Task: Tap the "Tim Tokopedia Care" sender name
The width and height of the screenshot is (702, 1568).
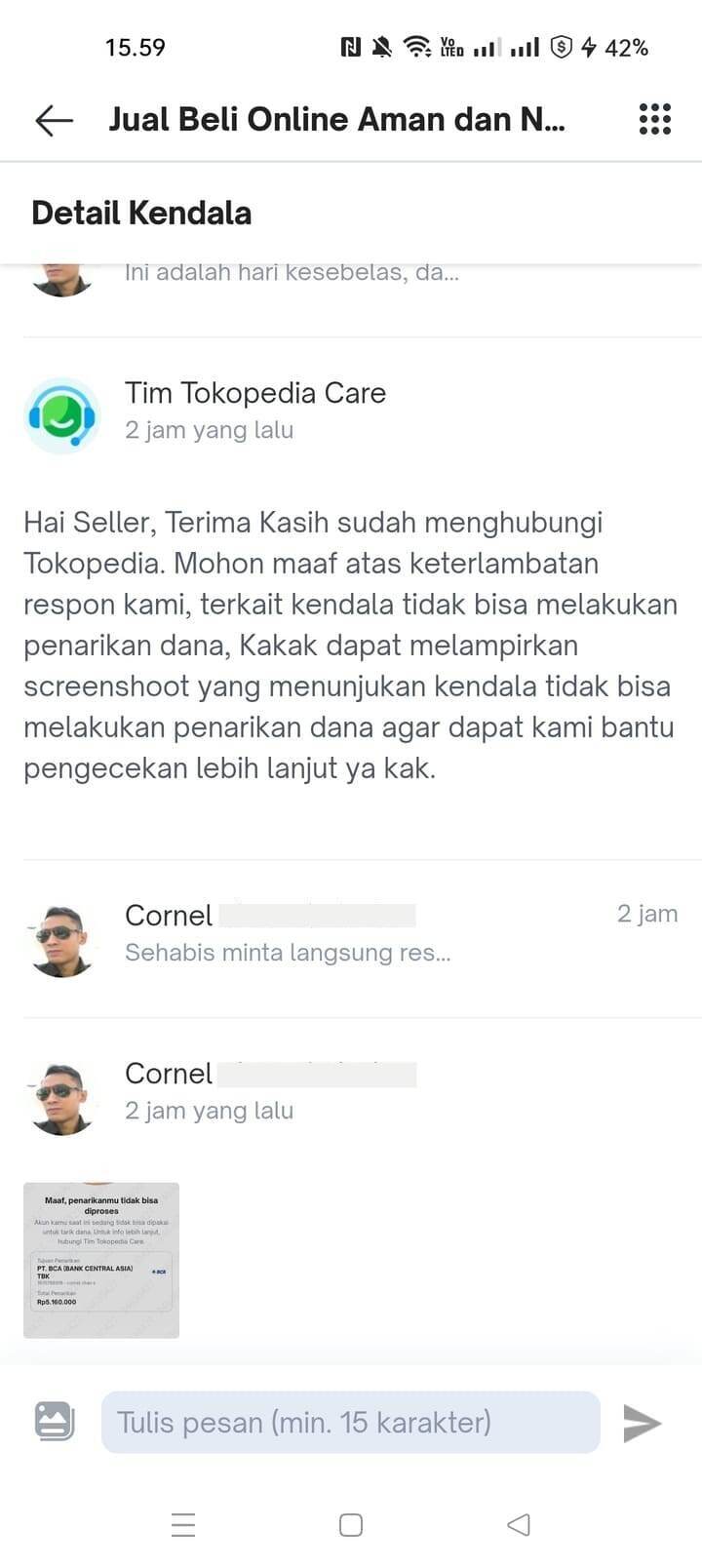Action: (x=255, y=393)
